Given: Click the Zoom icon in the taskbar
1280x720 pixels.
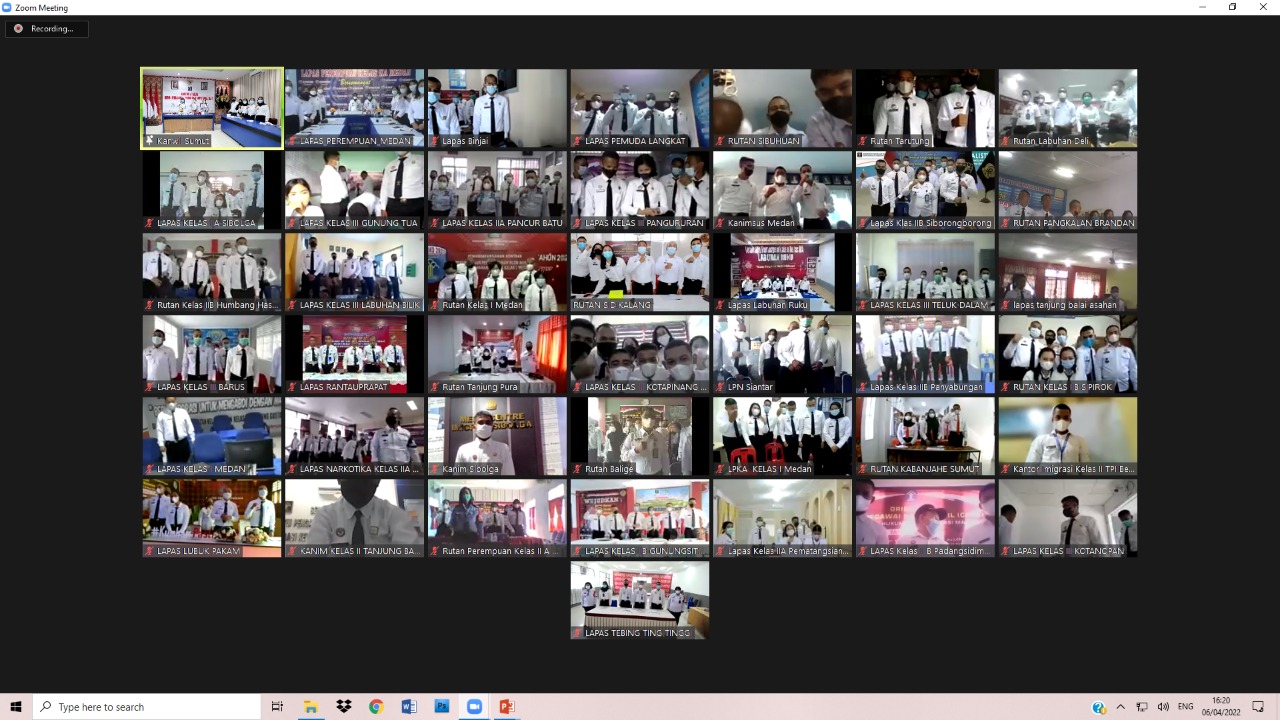Looking at the screenshot, I should [474, 707].
